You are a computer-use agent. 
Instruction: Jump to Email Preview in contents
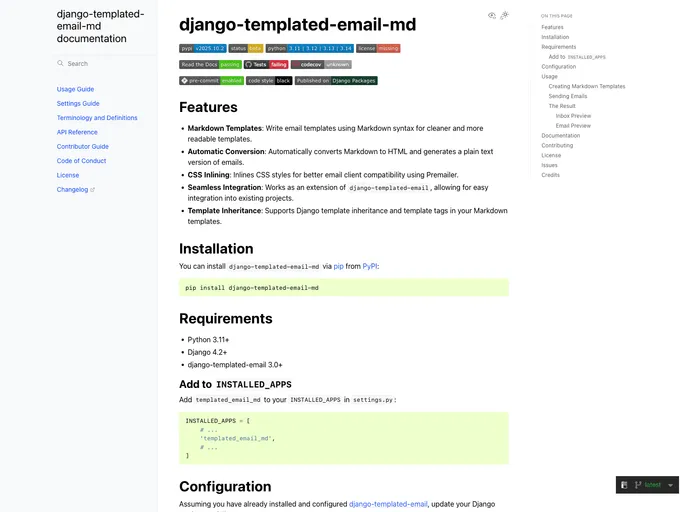pos(573,126)
